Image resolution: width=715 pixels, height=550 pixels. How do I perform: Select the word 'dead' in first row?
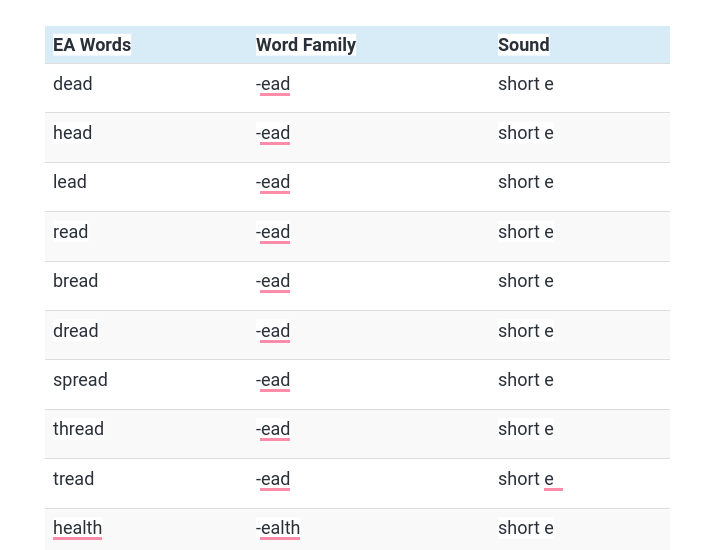73,84
